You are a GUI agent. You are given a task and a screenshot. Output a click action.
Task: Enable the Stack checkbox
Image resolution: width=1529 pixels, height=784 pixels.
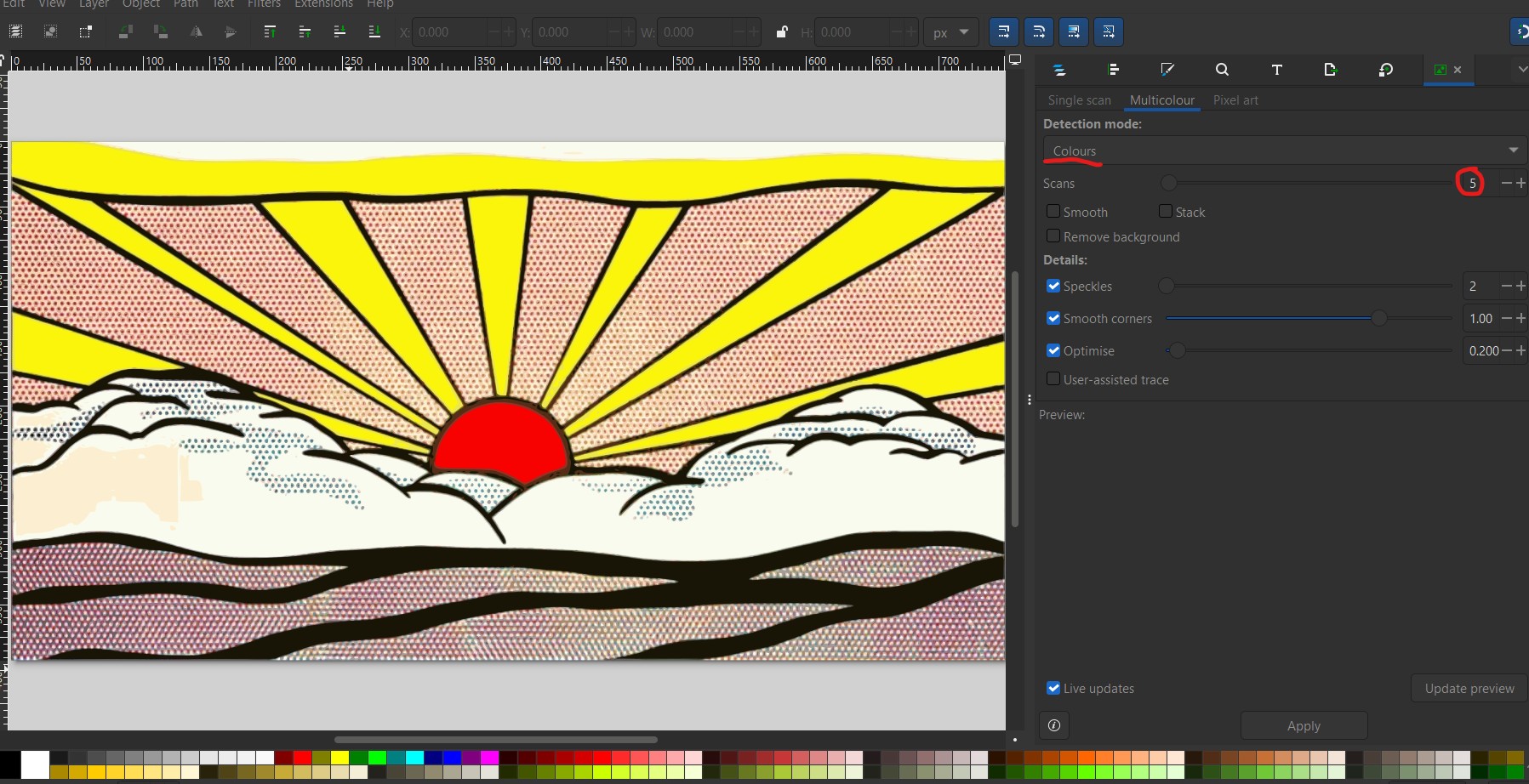pyautogui.click(x=1166, y=211)
